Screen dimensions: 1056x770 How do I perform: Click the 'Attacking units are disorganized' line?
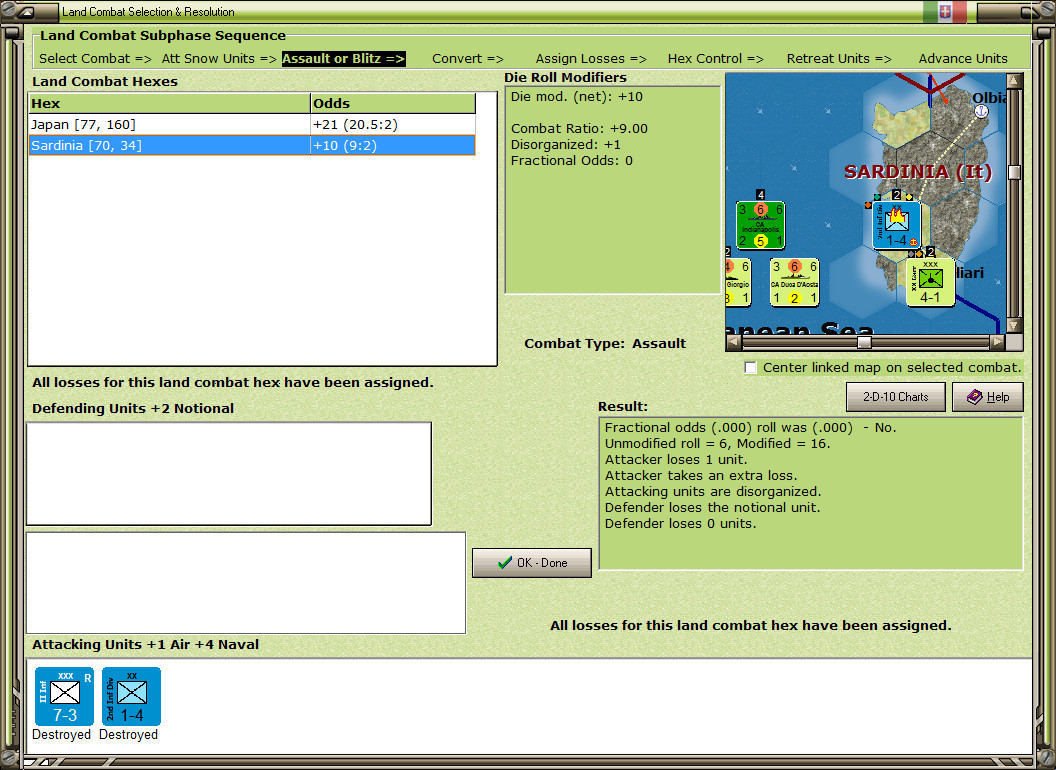(x=713, y=492)
